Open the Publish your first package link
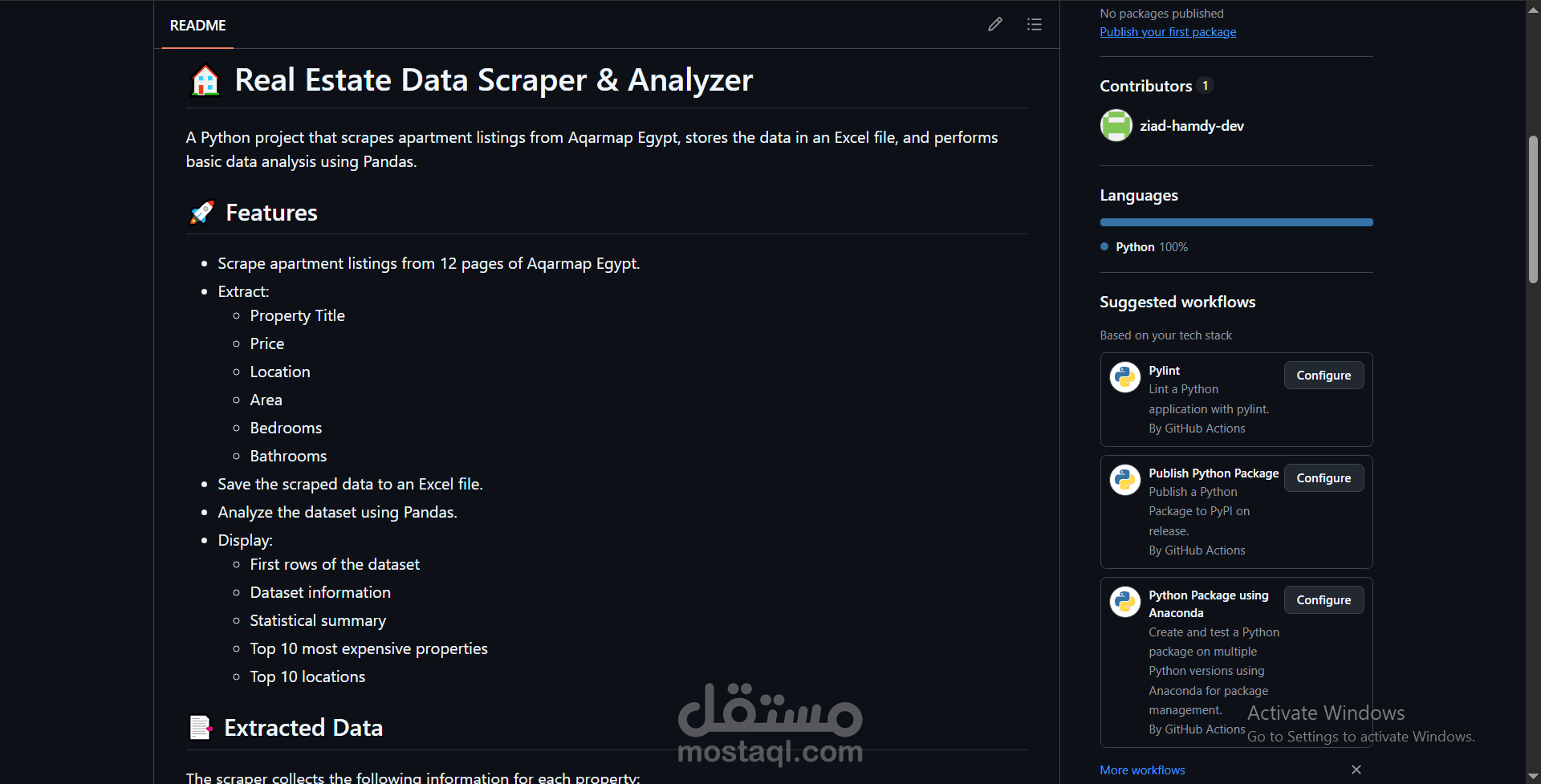Image resolution: width=1541 pixels, height=784 pixels. (1168, 32)
